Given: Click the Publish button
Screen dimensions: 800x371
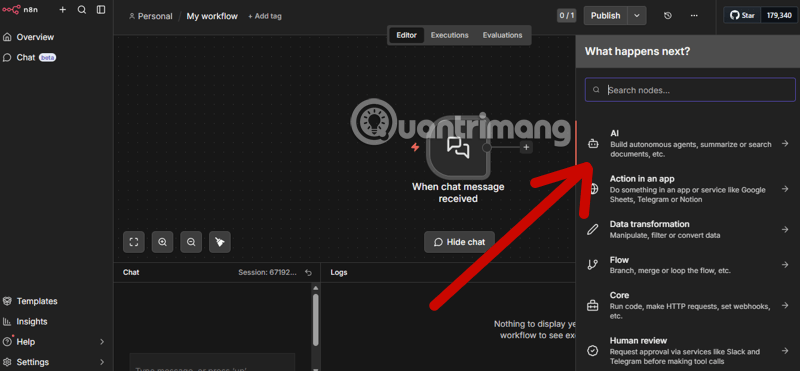Looking at the screenshot, I should tap(605, 15).
